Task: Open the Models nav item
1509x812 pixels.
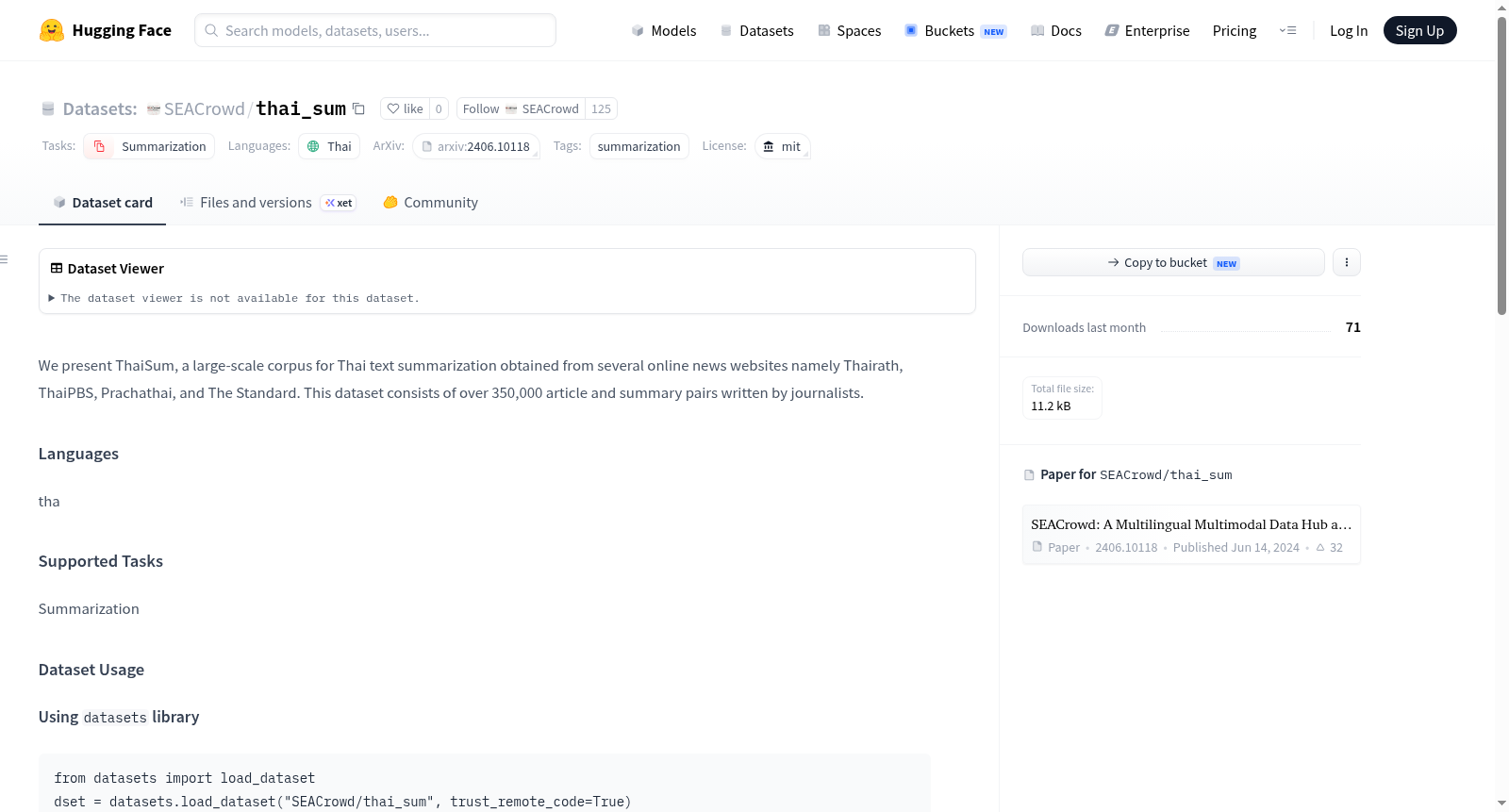Action: [x=664, y=31]
